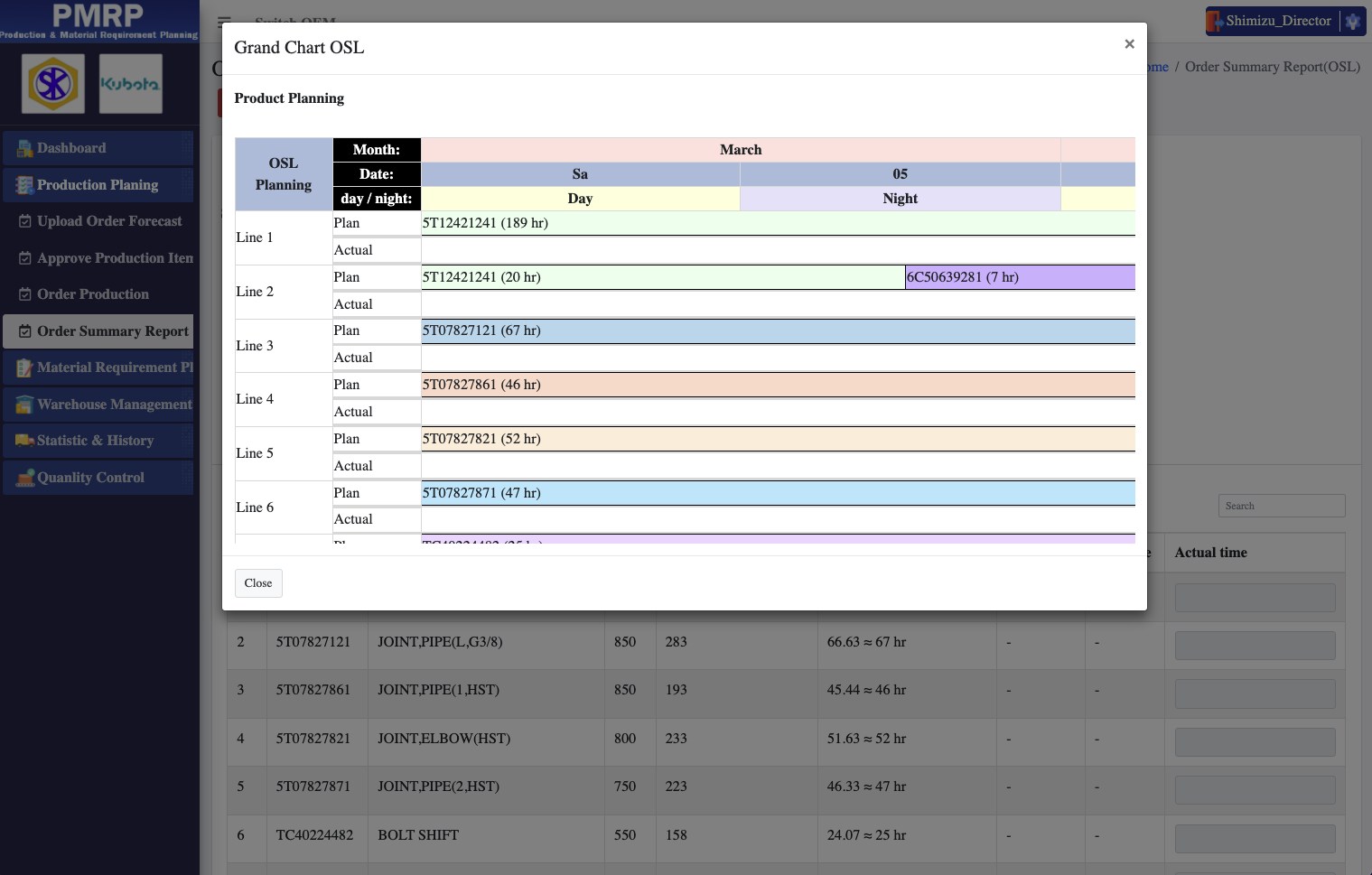Click the Quanlity Control icon
This screenshot has height=875, width=1372.
click(24, 478)
